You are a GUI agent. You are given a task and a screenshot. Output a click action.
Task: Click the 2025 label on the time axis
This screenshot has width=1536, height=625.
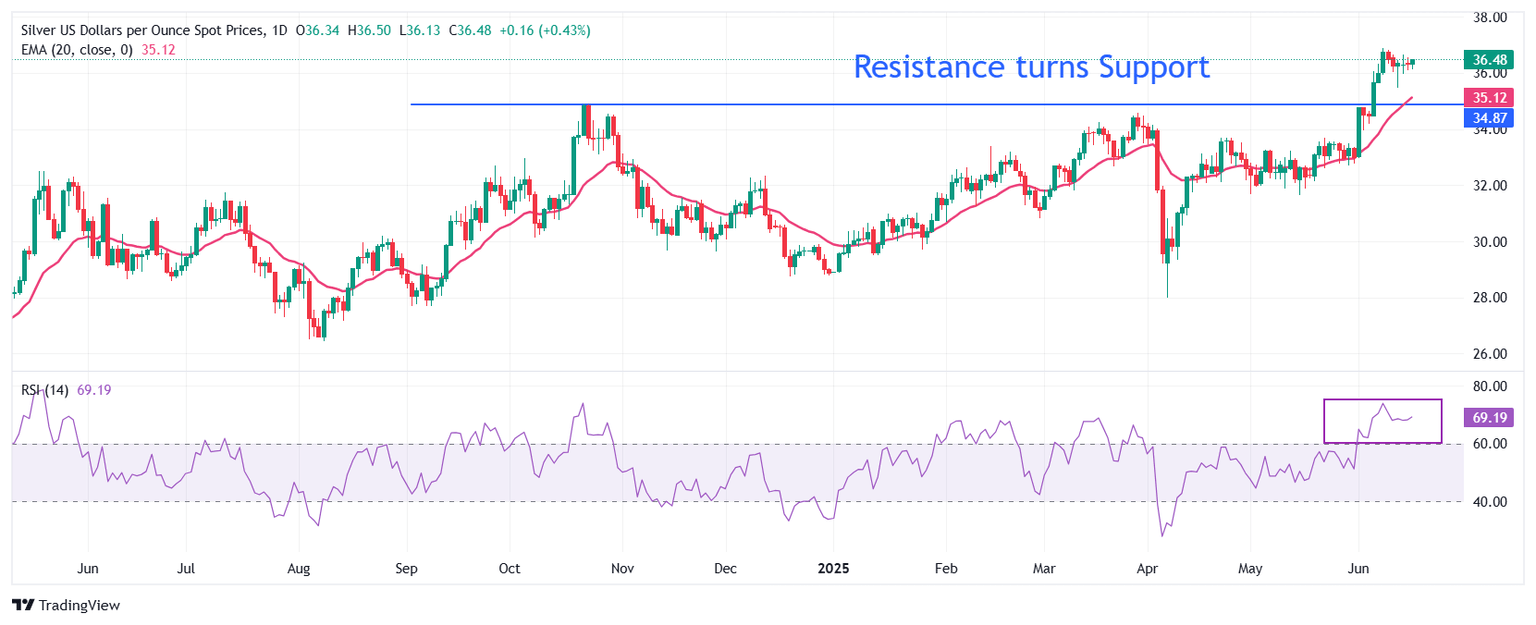click(832, 569)
